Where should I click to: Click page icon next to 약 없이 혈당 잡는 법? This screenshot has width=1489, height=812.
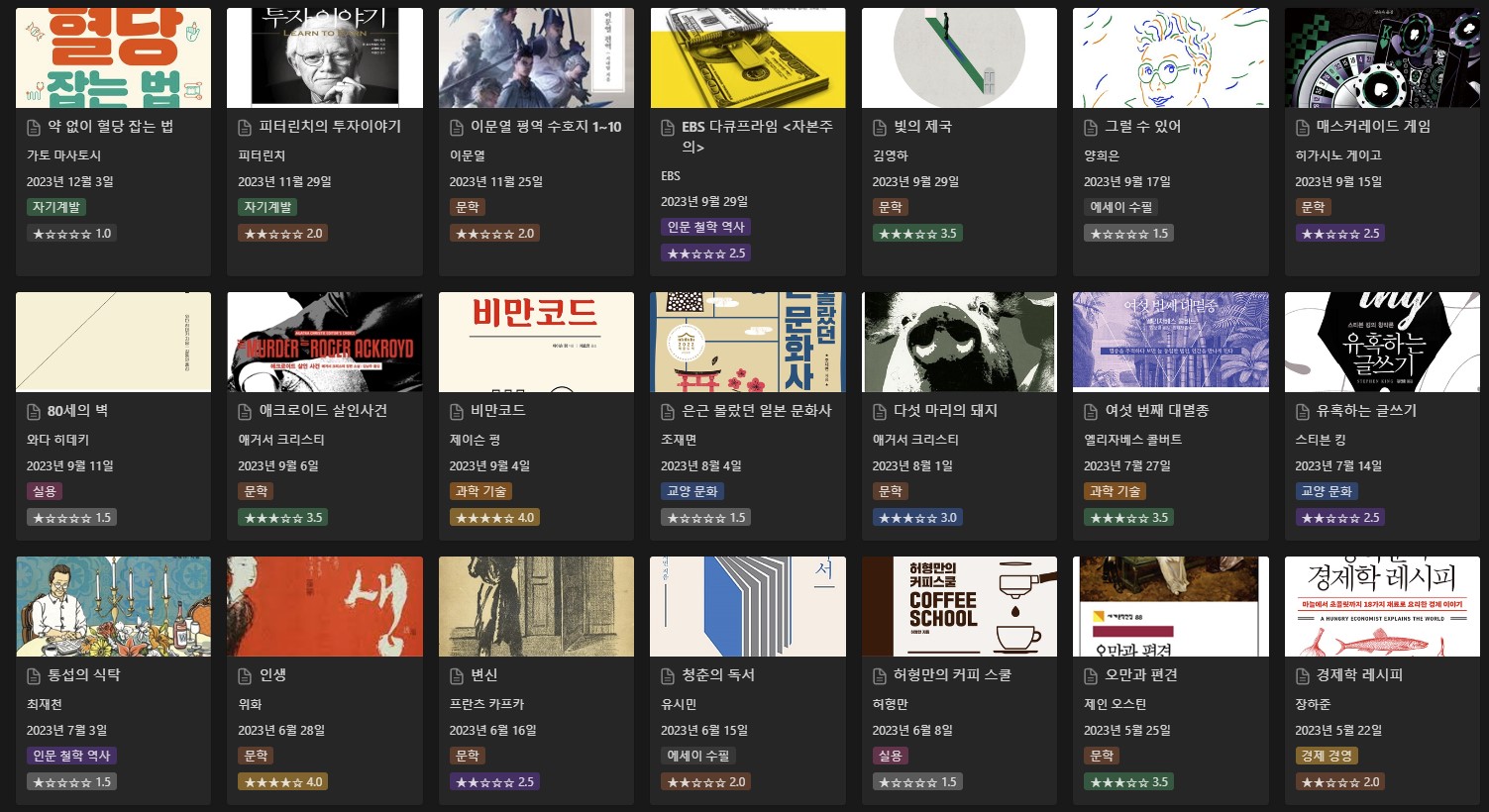pyautogui.click(x=34, y=127)
